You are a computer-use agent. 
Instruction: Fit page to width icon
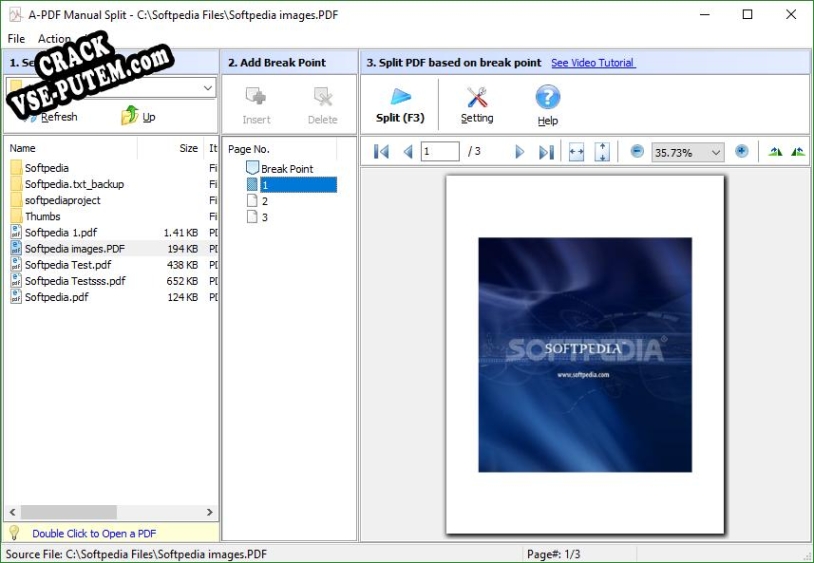(576, 152)
